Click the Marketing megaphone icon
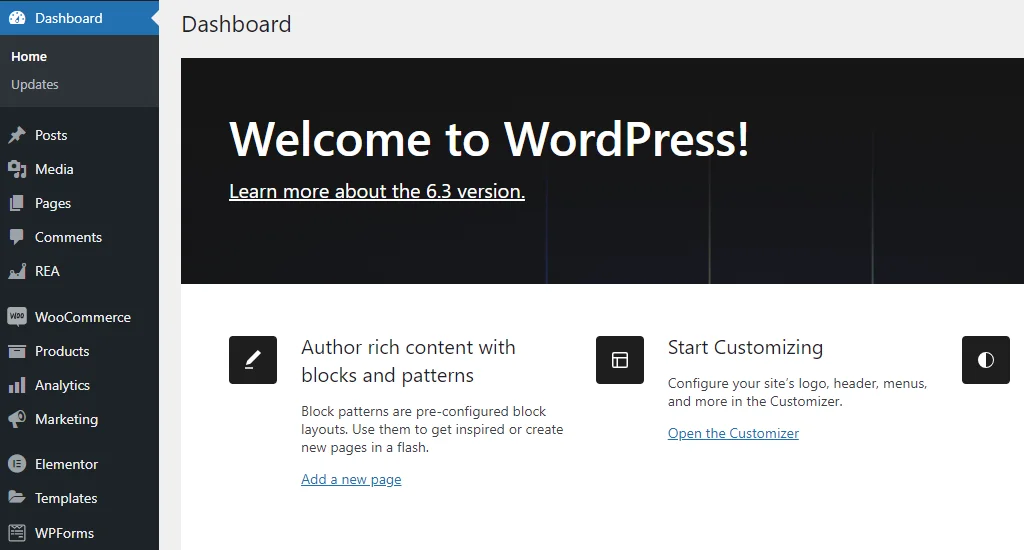 point(17,419)
